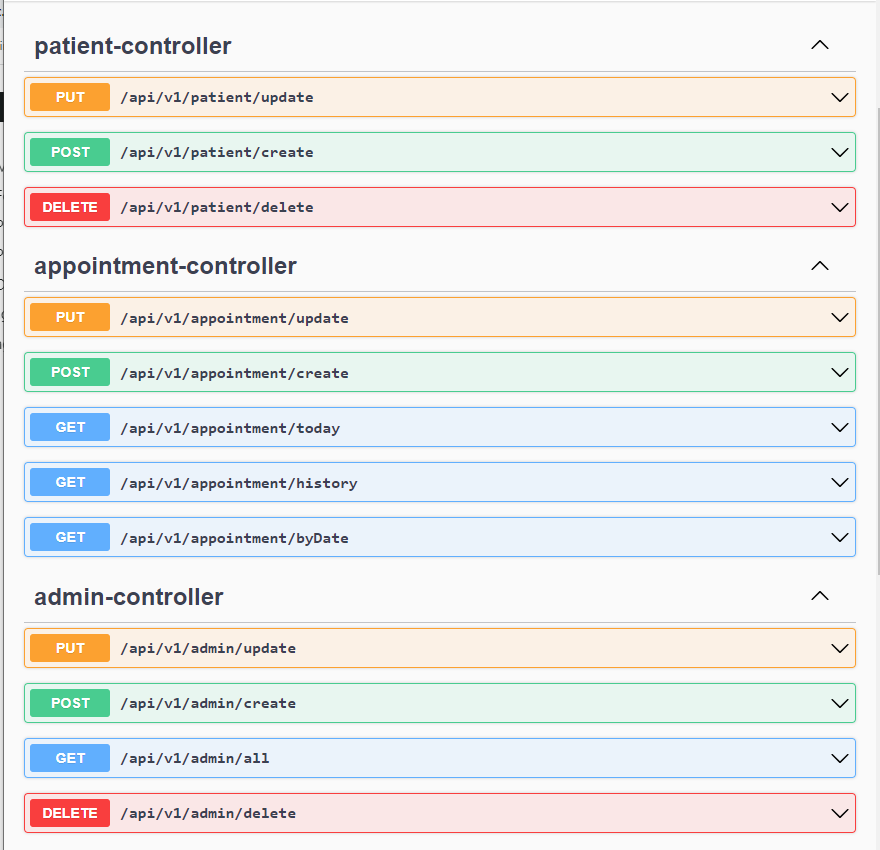The height and width of the screenshot is (850, 880).
Task: Click the GET badge for appointment/today
Action: pyautogui.click(x=70, y=427)
